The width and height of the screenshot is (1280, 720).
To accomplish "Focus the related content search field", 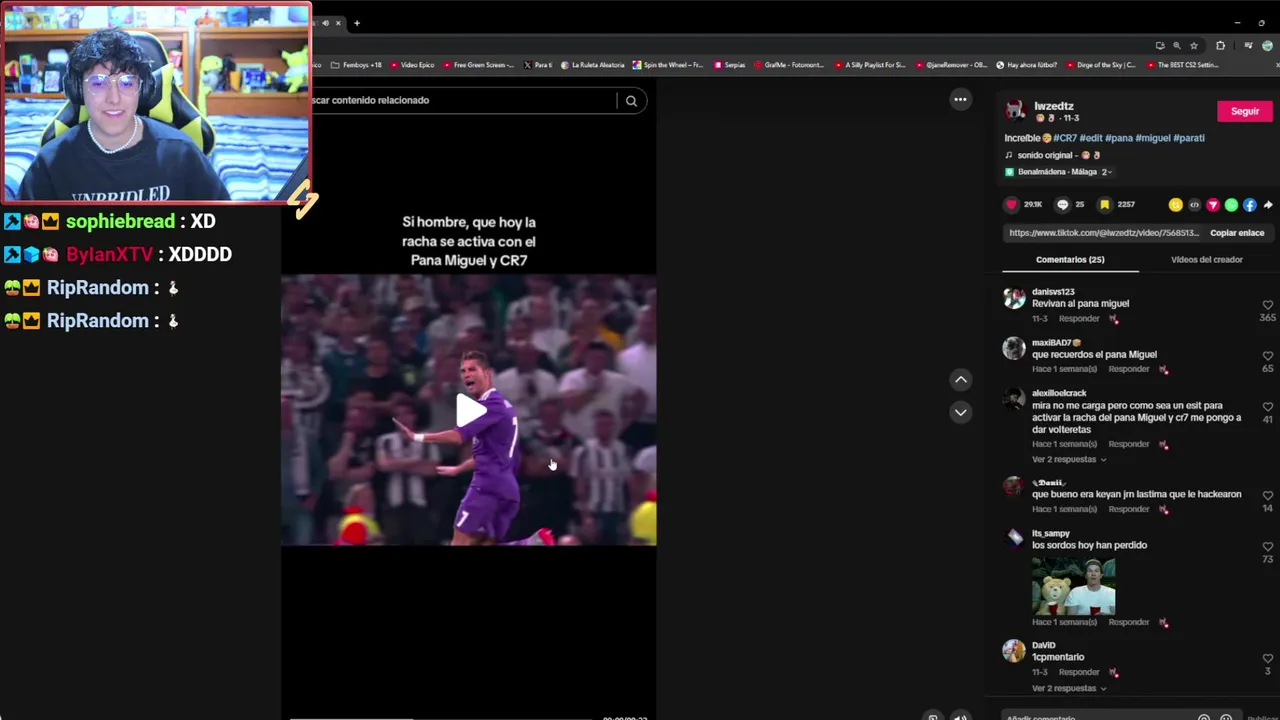I will pyautogui.click(x=462, y=100).
